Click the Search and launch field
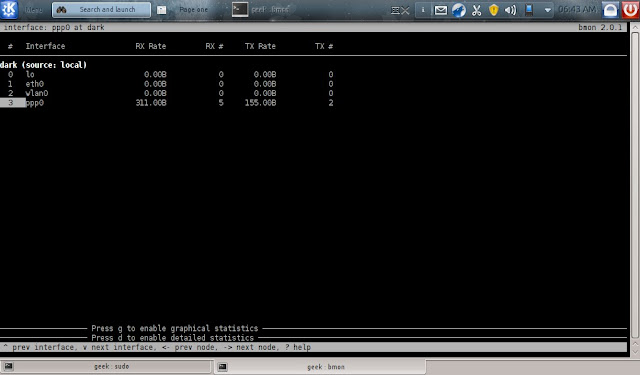Image resolution: width=640 pixels, height=375 pixels. coord(101,10)
